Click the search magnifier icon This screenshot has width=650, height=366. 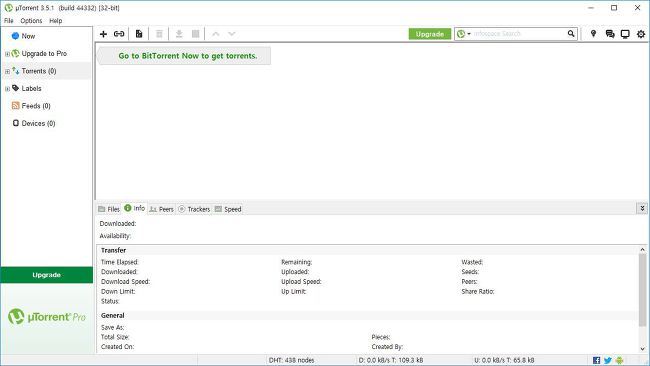571,34
